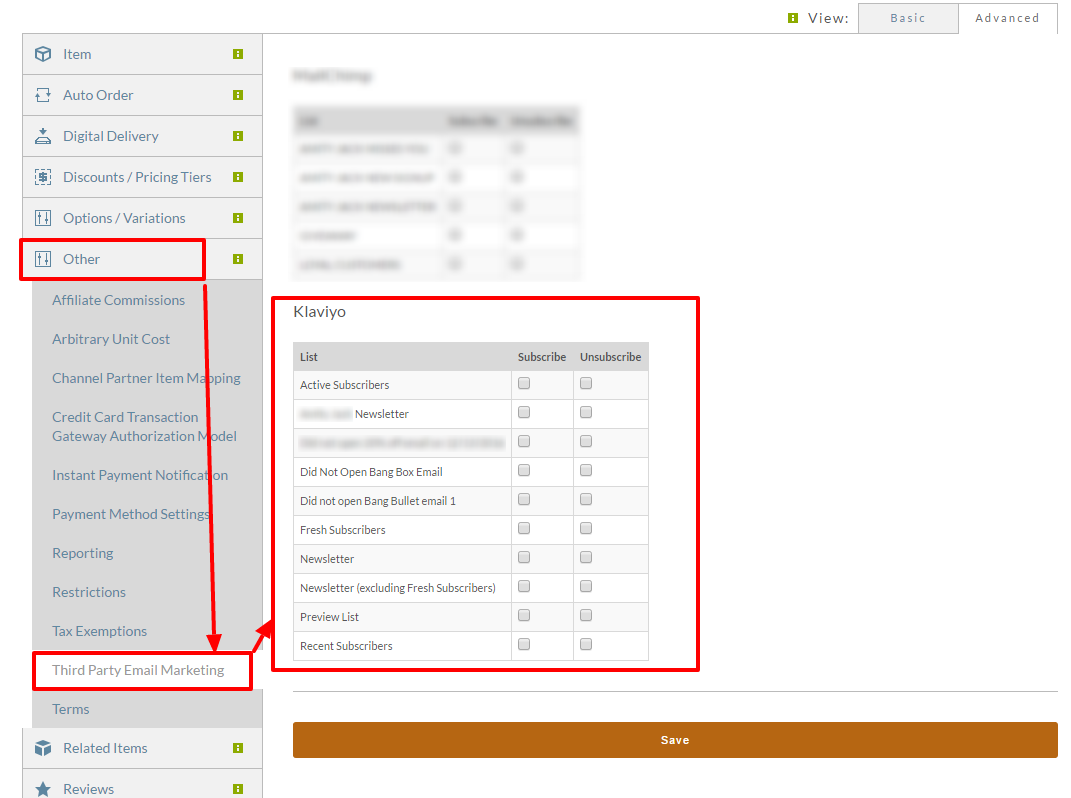Expand the Auto Order section
This screenshot has height=798, width=1071.
pos(142,95)
